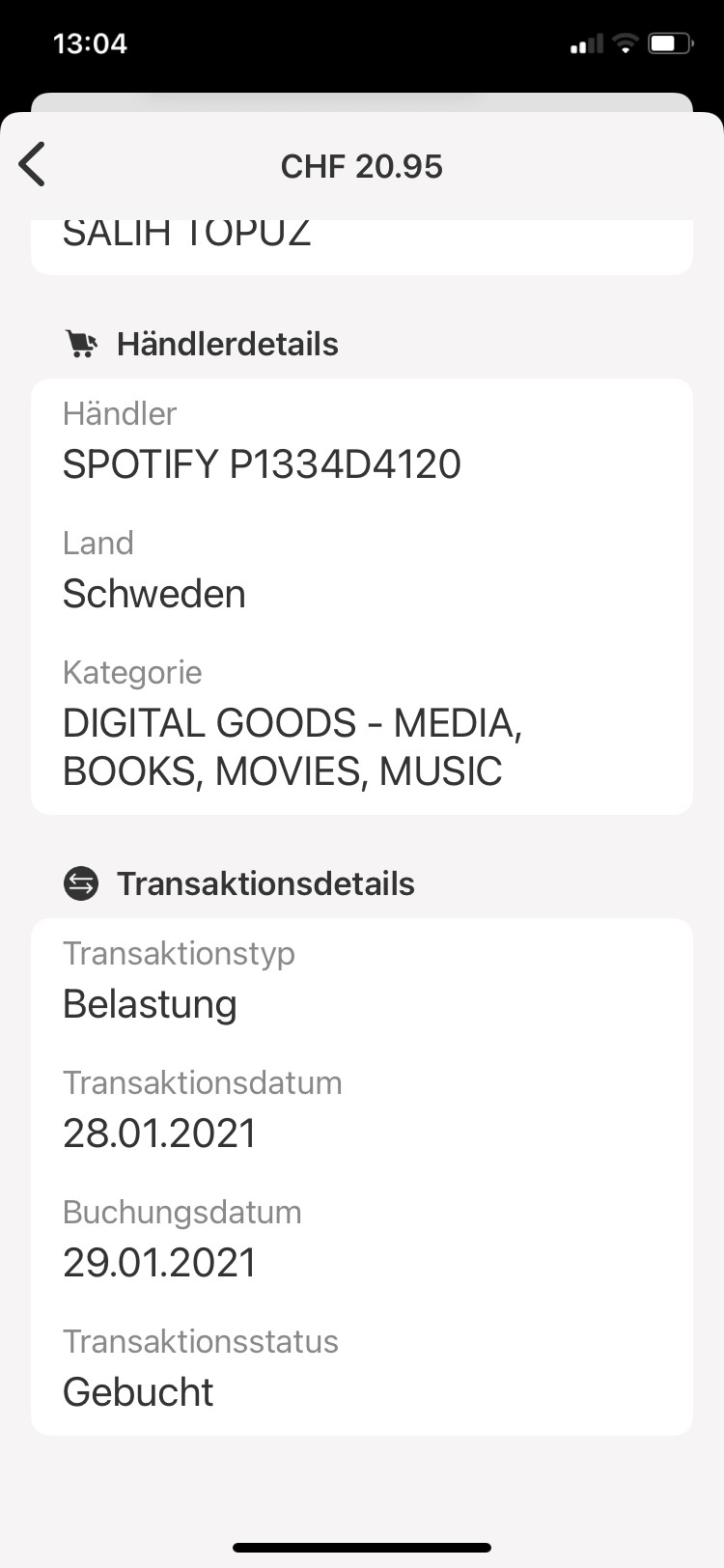Tap the Belastung transaction type value
This screenshot has height=1568, width=724.
[150, 1004]
